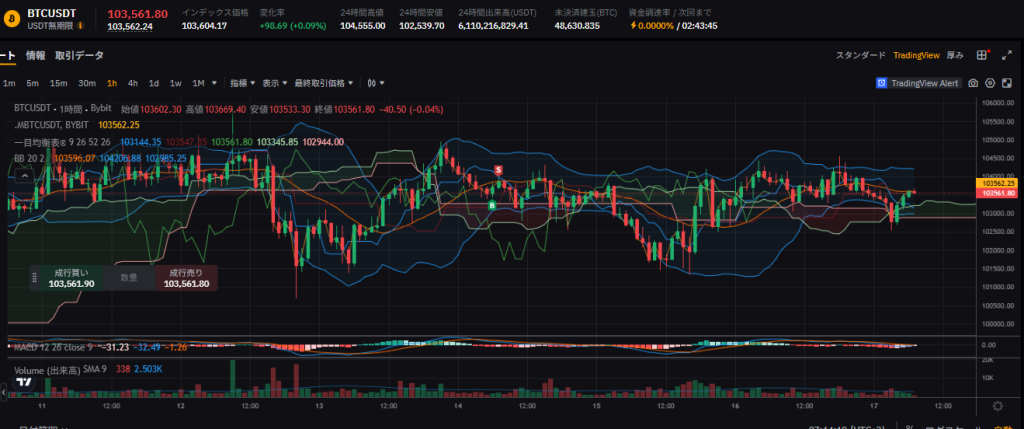Image resolution: width=1024 pixels, height=429 pixels.
Task: Click the TradingView logo on chart
Action: (x=25, y=381)
